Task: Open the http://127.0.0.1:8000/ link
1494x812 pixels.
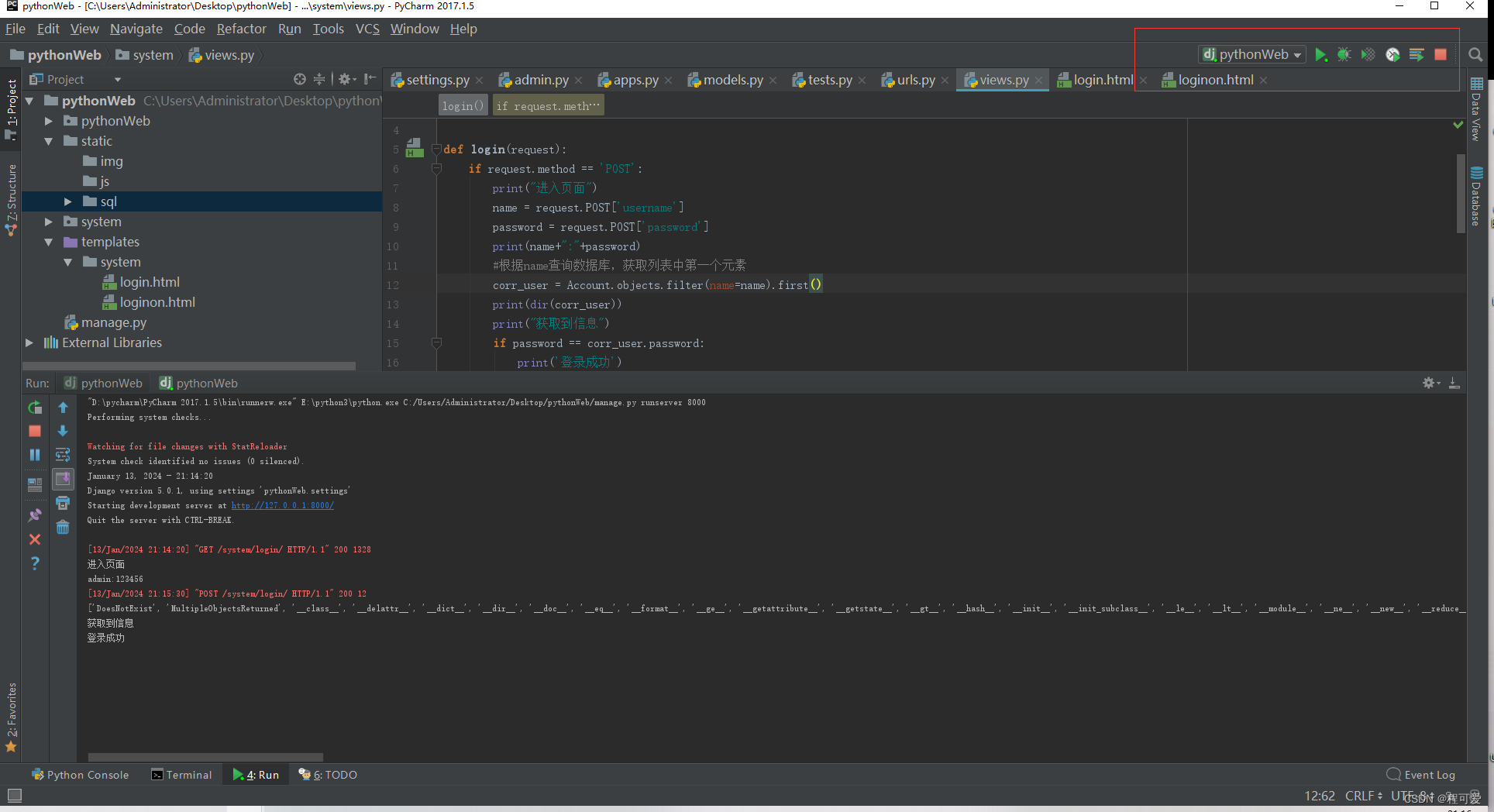Action: pos(282,505)
